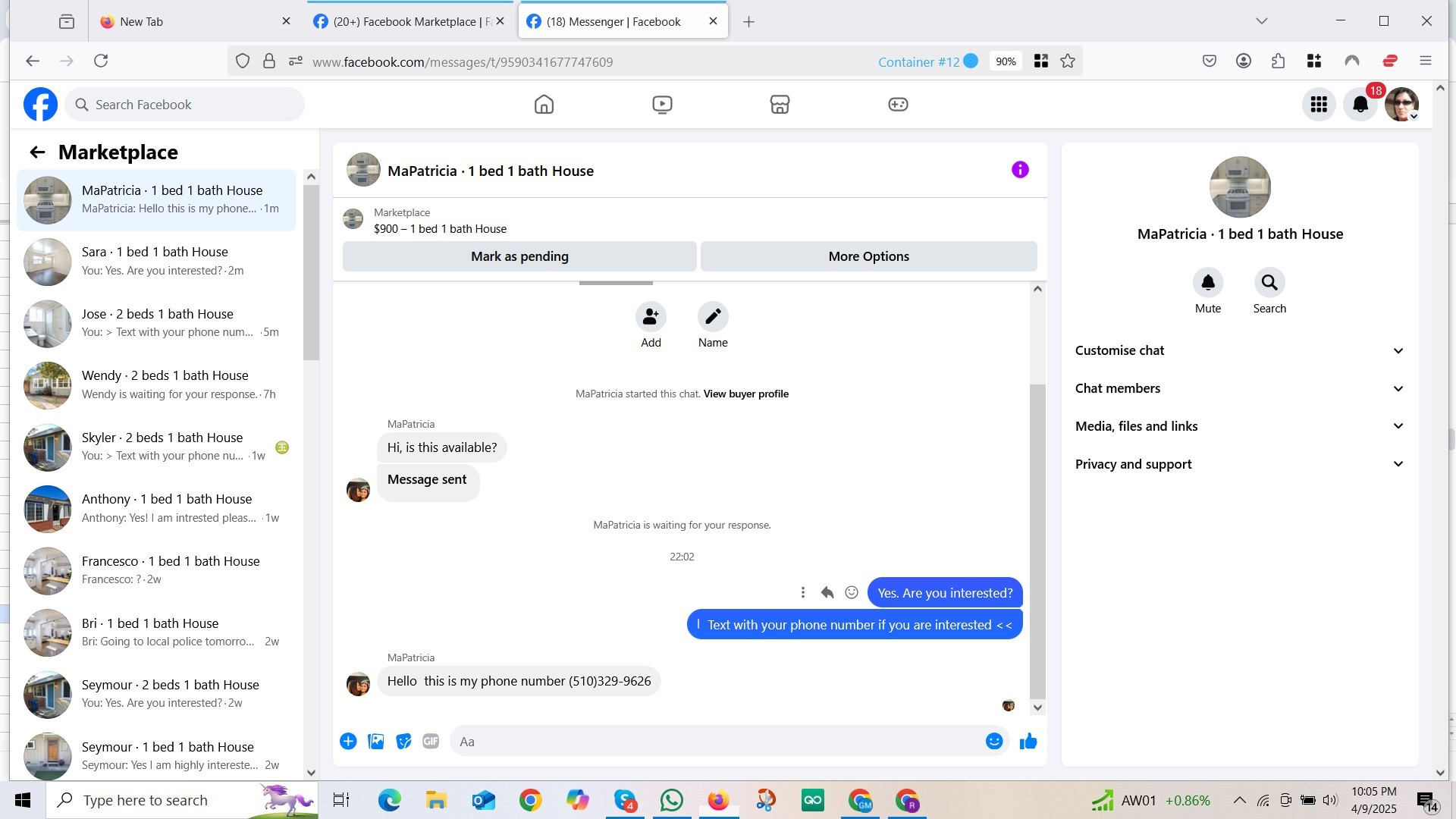Search in conversation magnifier icon
Image resolution: width=1456 pixels, height=819 pixels.
pyautogui.click(x=1269, y=283)
